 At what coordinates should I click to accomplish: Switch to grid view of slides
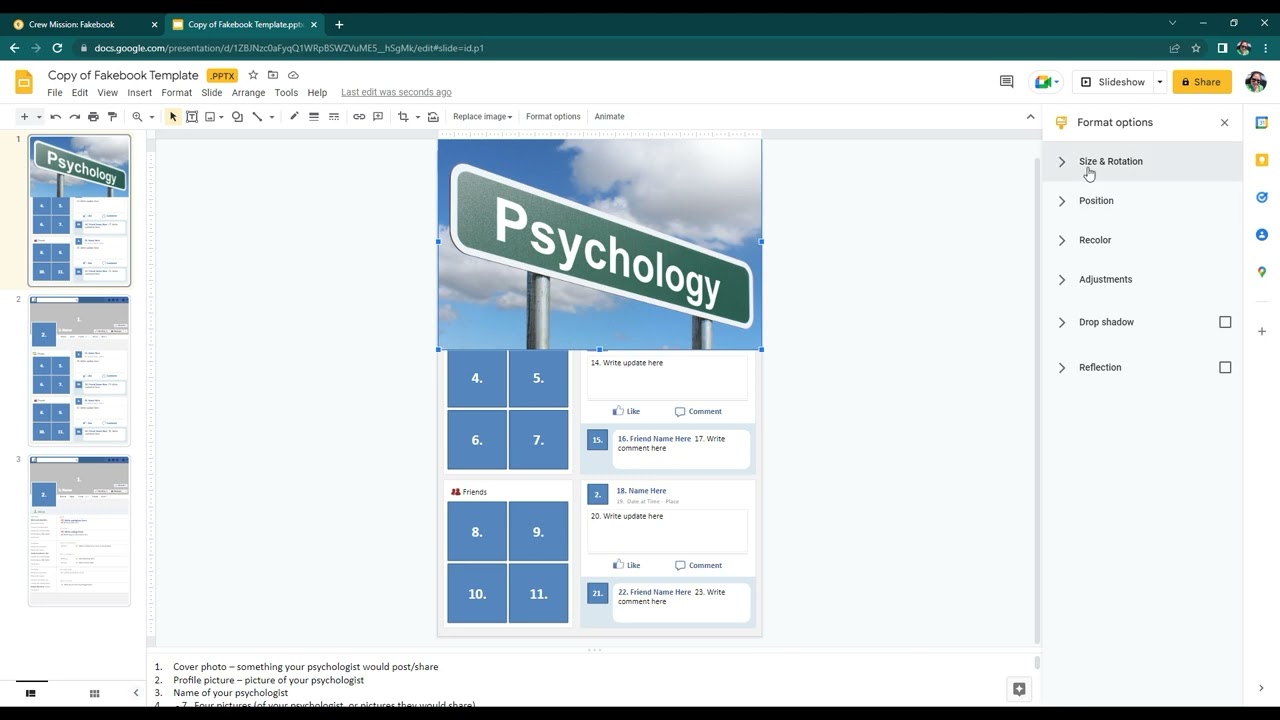94,693
